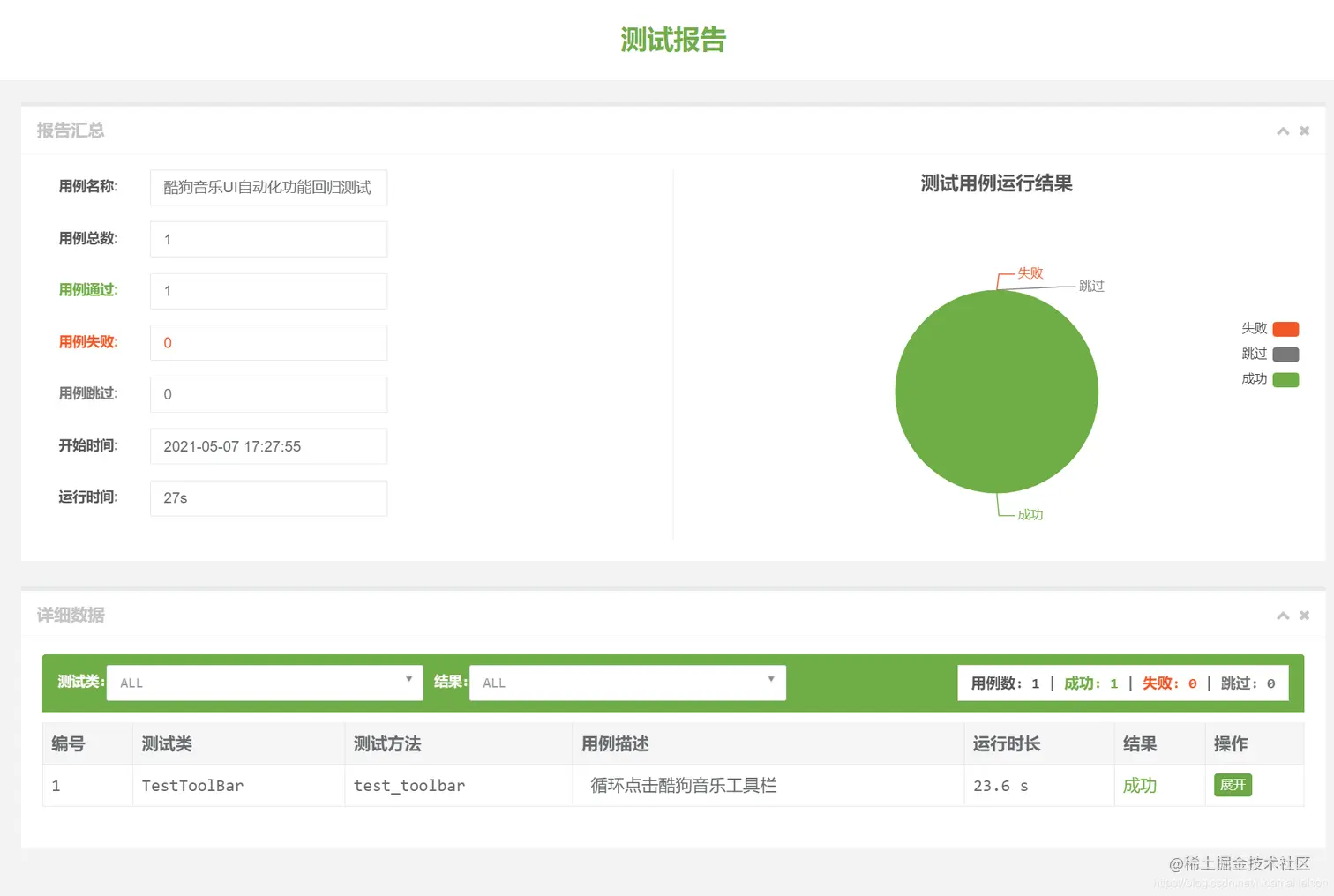The image size is (1334, 896).
Task: Collapse the 详细数据 panel with chevron icon
Action: 1283,616
